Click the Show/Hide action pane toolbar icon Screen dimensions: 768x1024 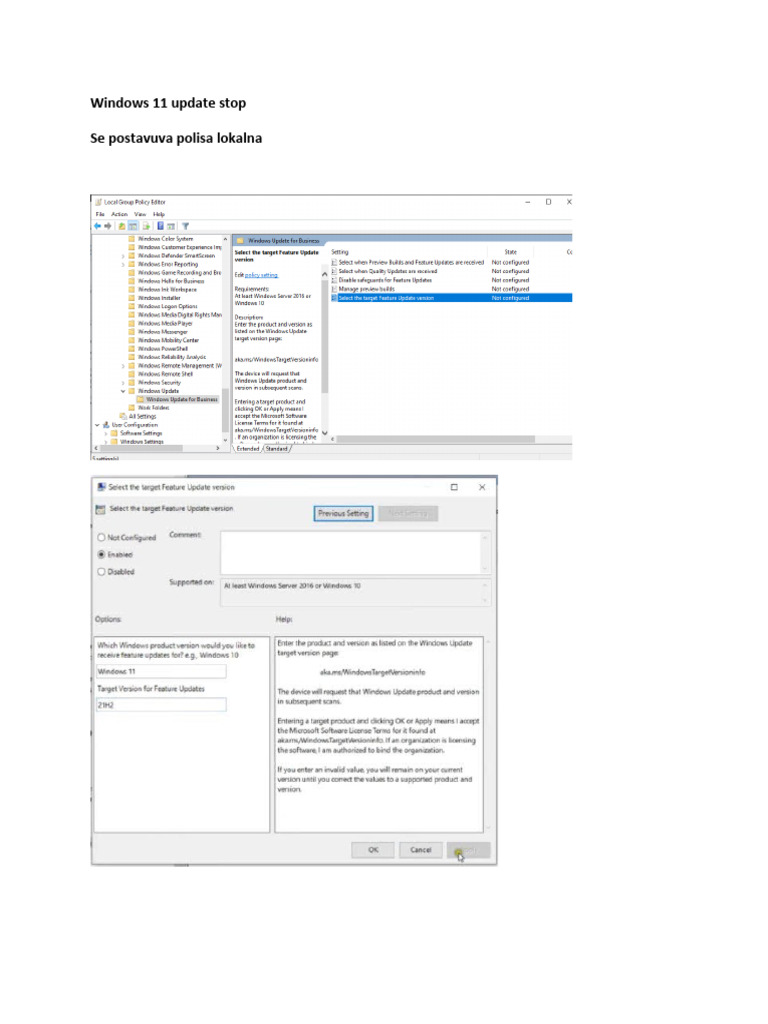tap(171, 226)
